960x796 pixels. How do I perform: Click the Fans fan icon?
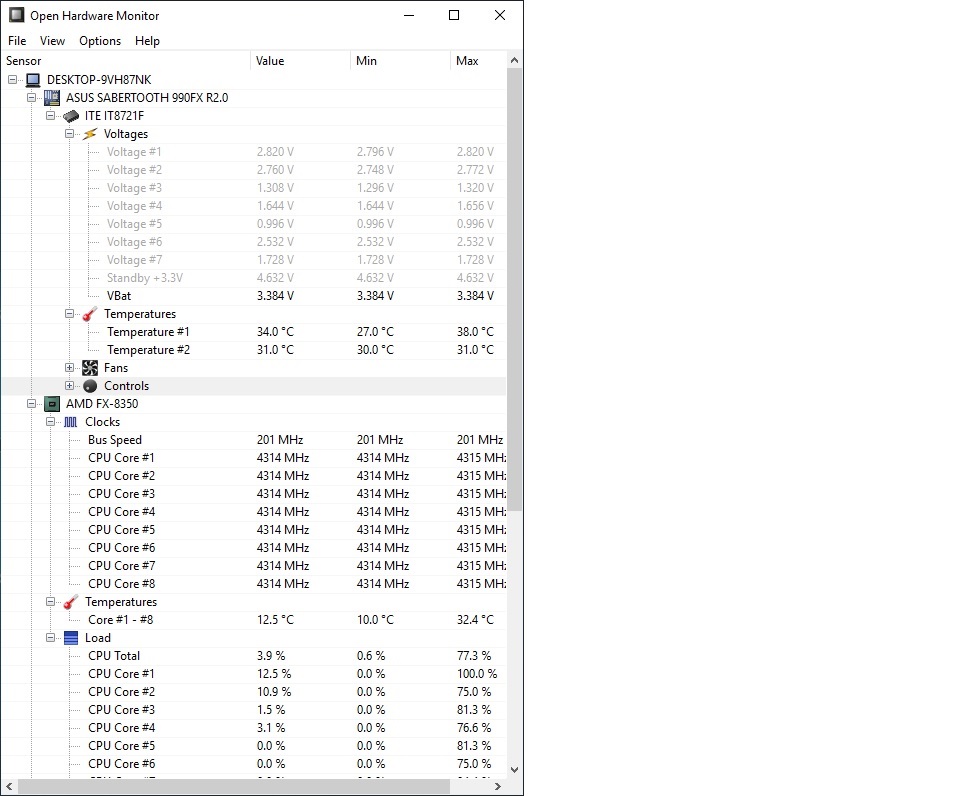(90, 368)
